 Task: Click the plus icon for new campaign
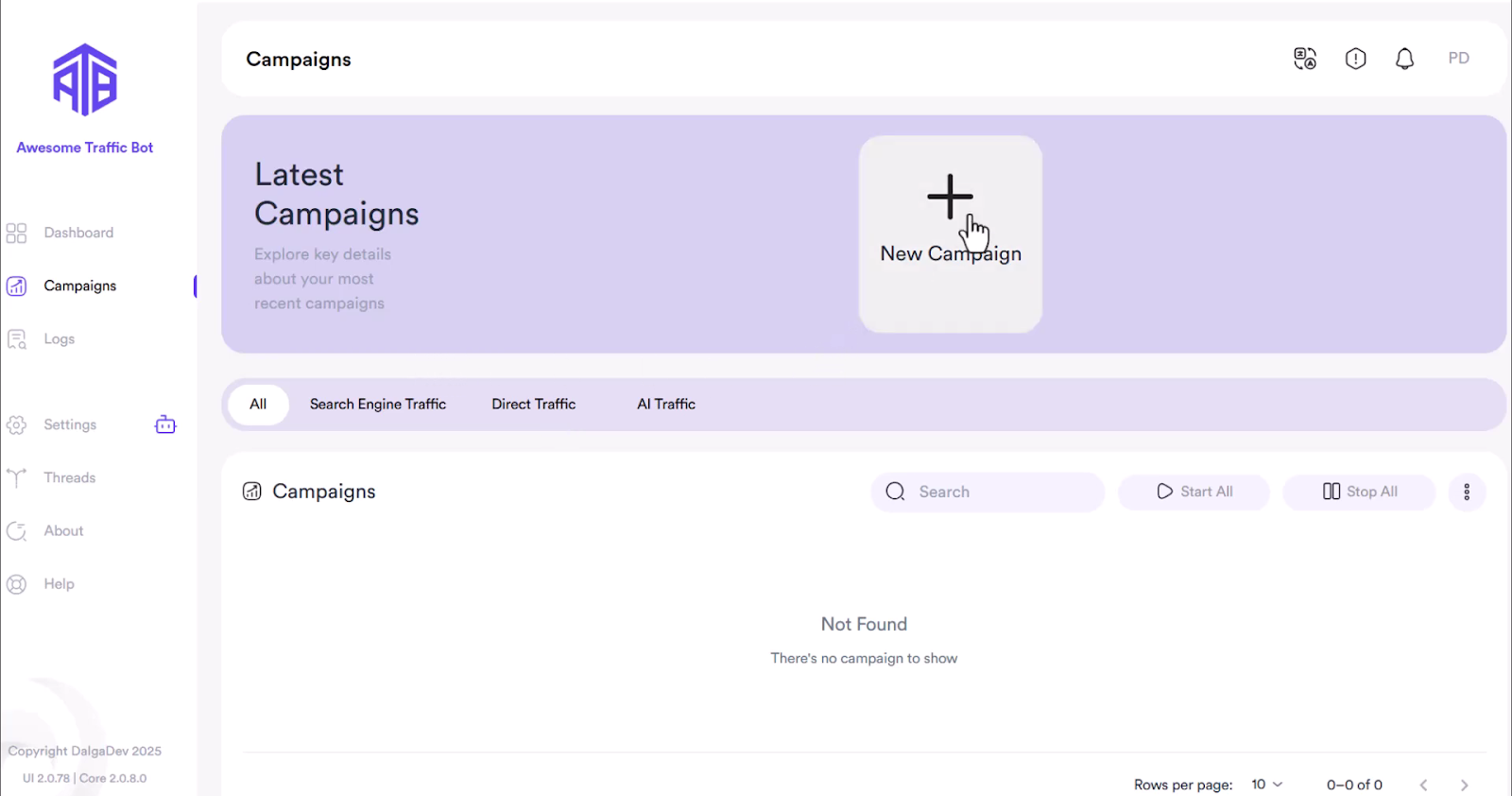click(x=950, y=197)
